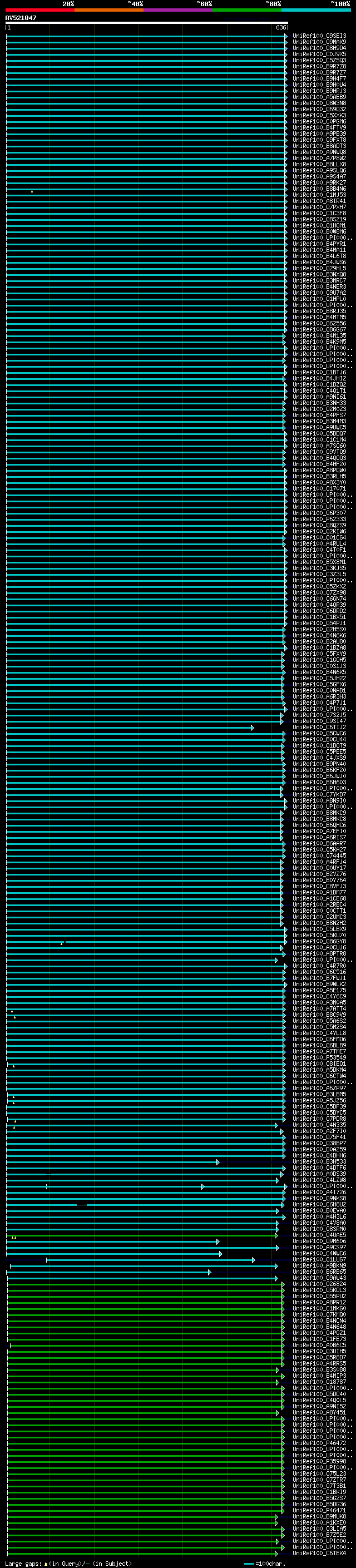
Task: Select hit label UniRef100_O26824
Action: 319,1284
